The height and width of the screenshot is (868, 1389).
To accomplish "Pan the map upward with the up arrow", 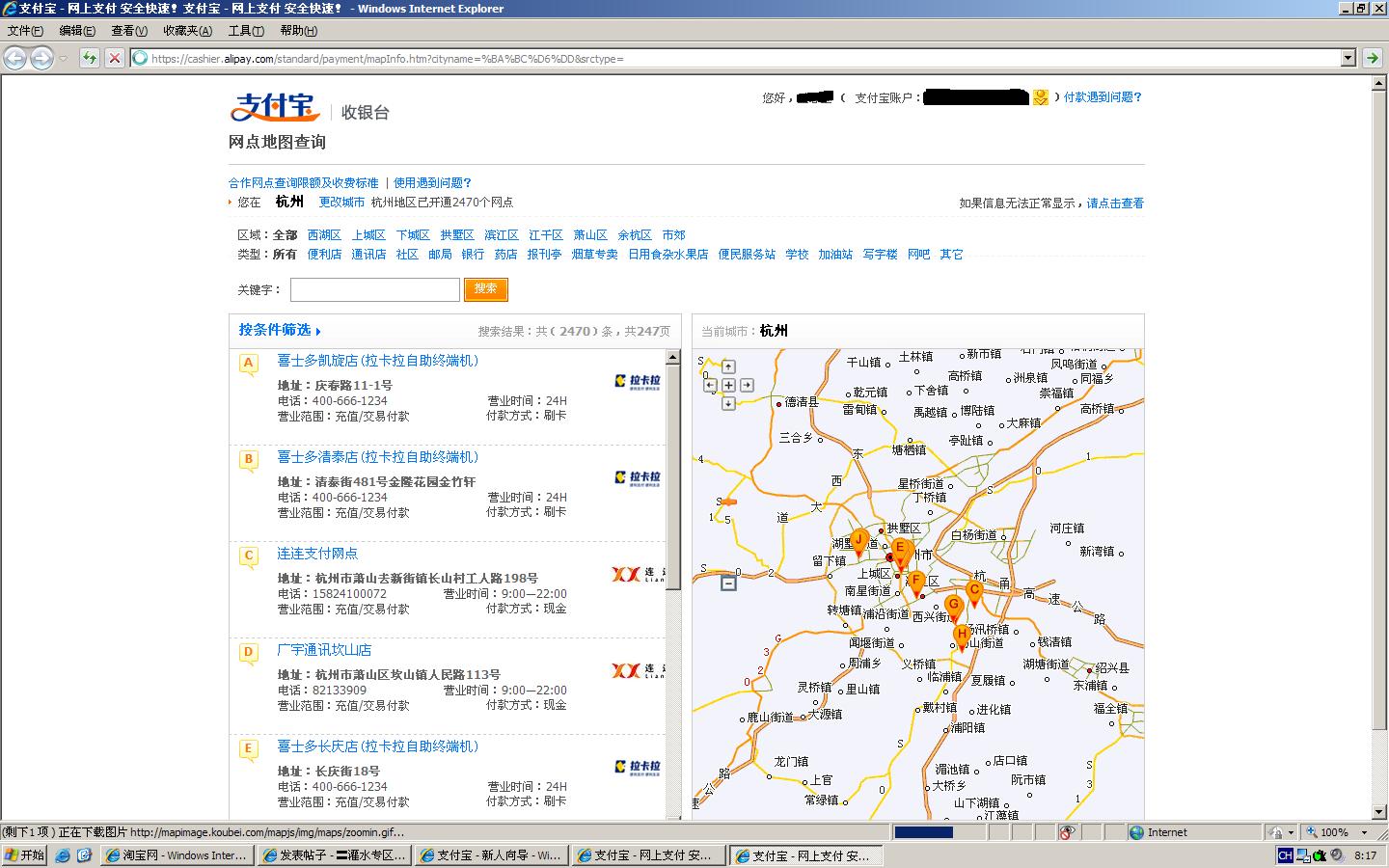I will coord(728,366).
